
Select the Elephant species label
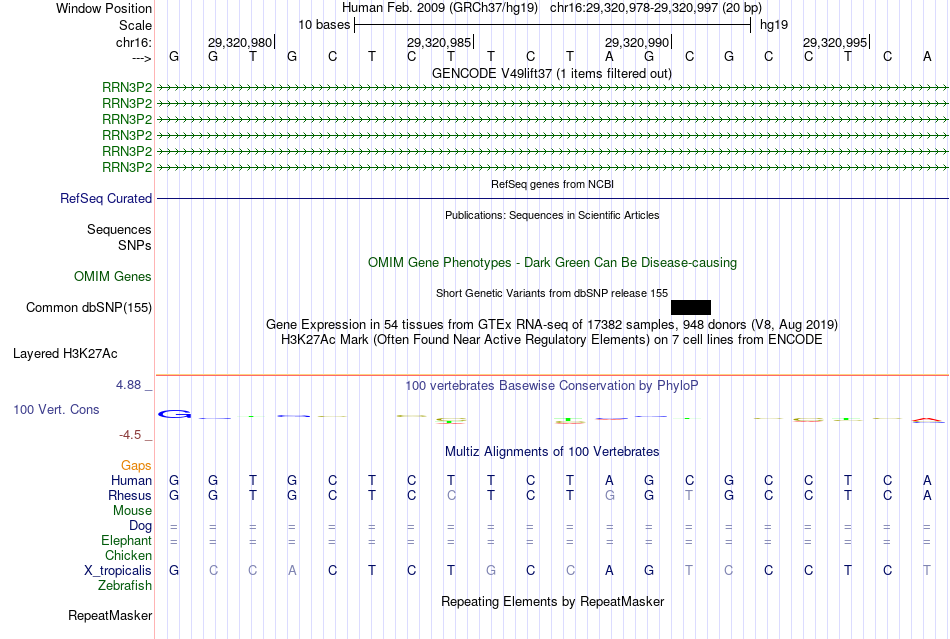(127, 540)
